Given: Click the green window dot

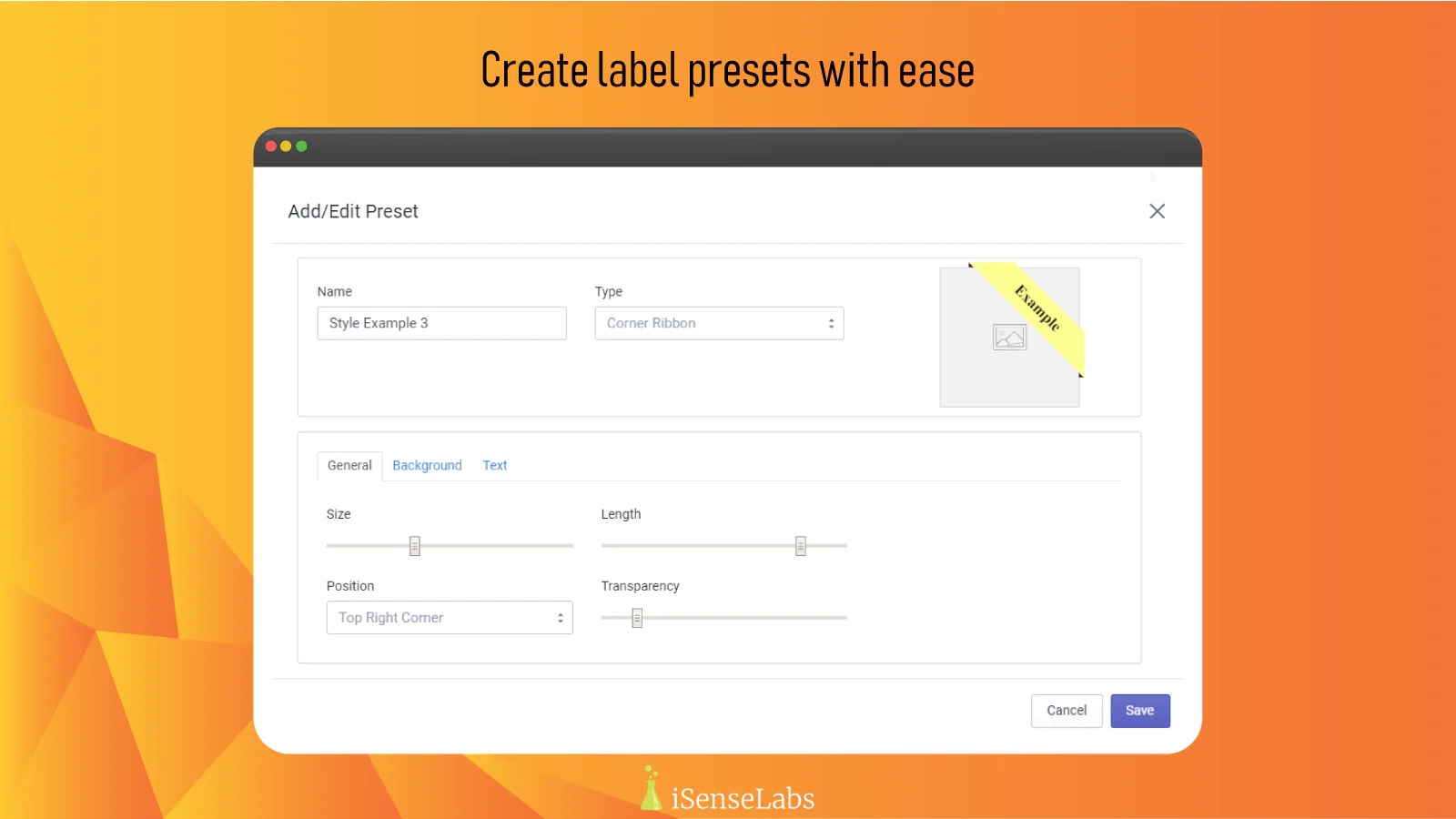Looking at the screenshot, I should [x=301, y=147].
